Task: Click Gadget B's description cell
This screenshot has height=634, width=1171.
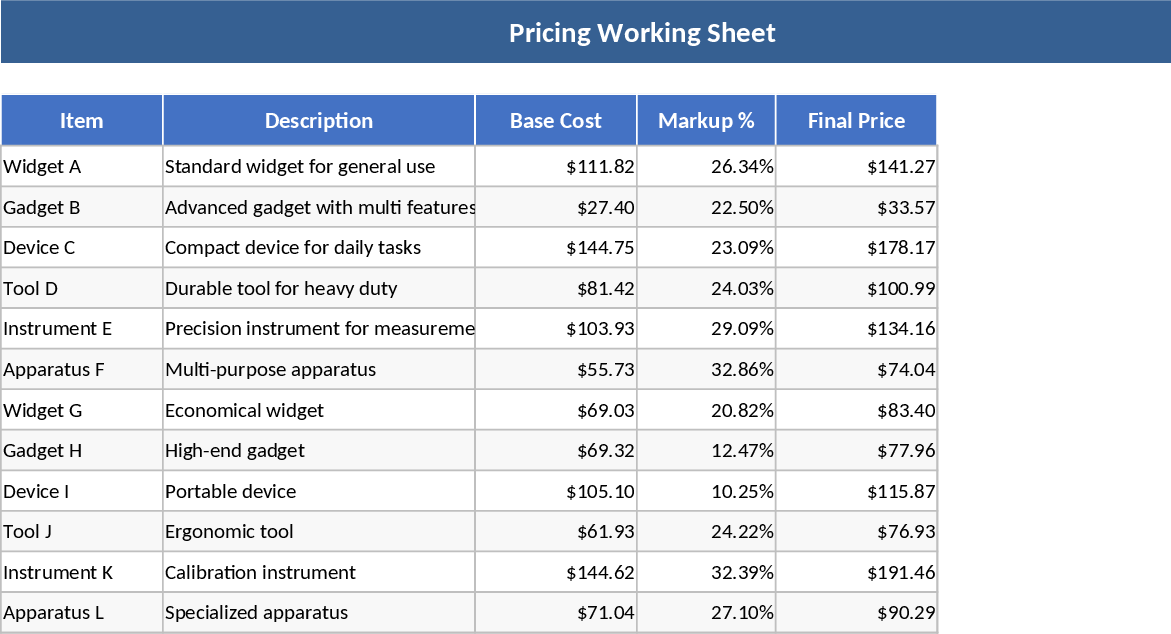Action: [x=318, y=208]
